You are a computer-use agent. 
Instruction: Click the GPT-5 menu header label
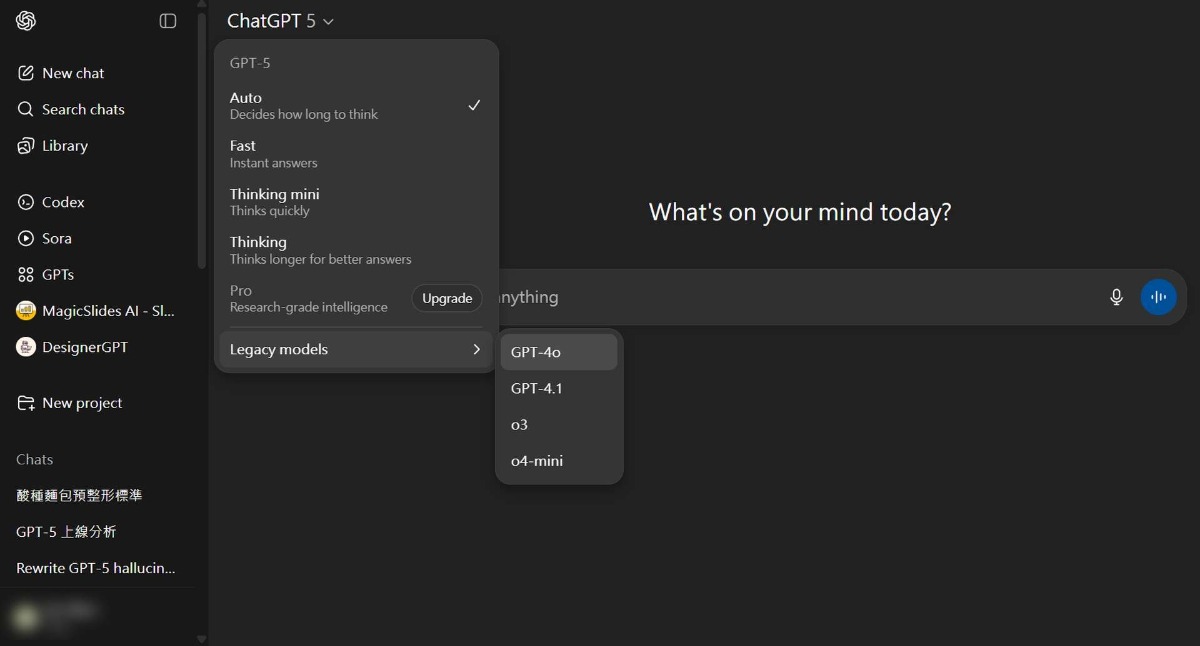pos(250,63)
